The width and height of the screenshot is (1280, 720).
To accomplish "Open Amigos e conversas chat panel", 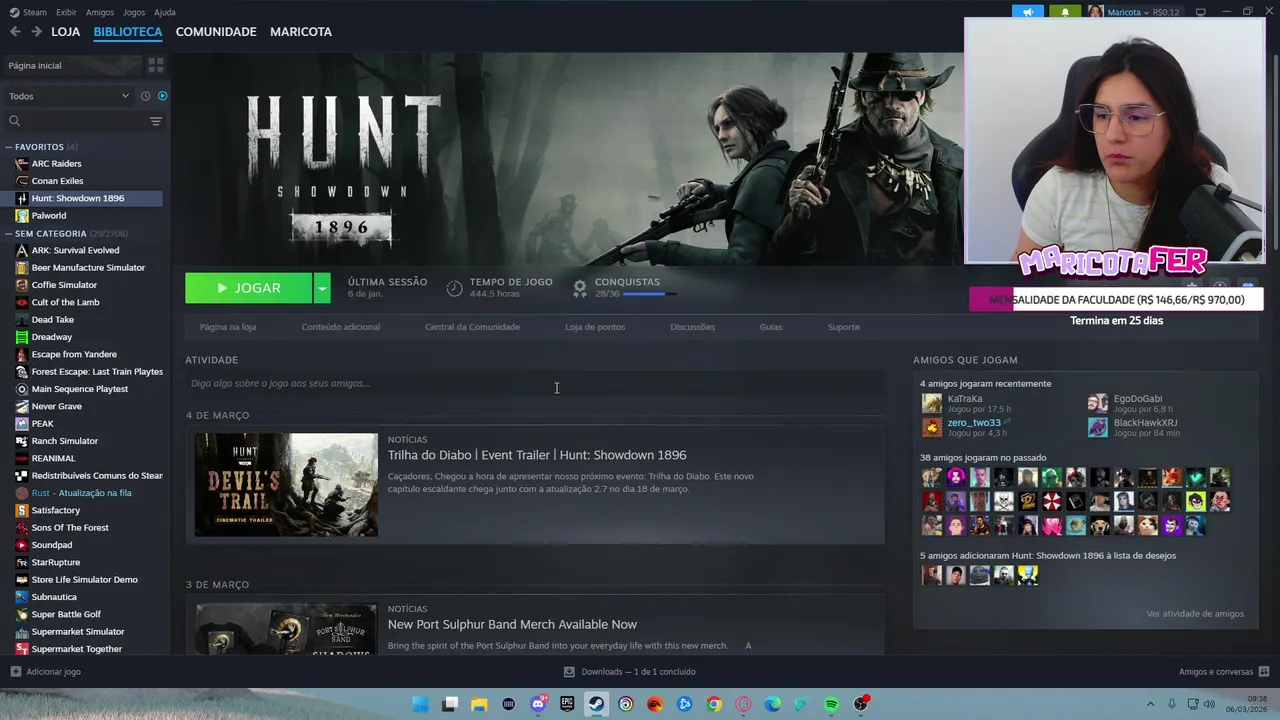I will [x=1224, y=672].
